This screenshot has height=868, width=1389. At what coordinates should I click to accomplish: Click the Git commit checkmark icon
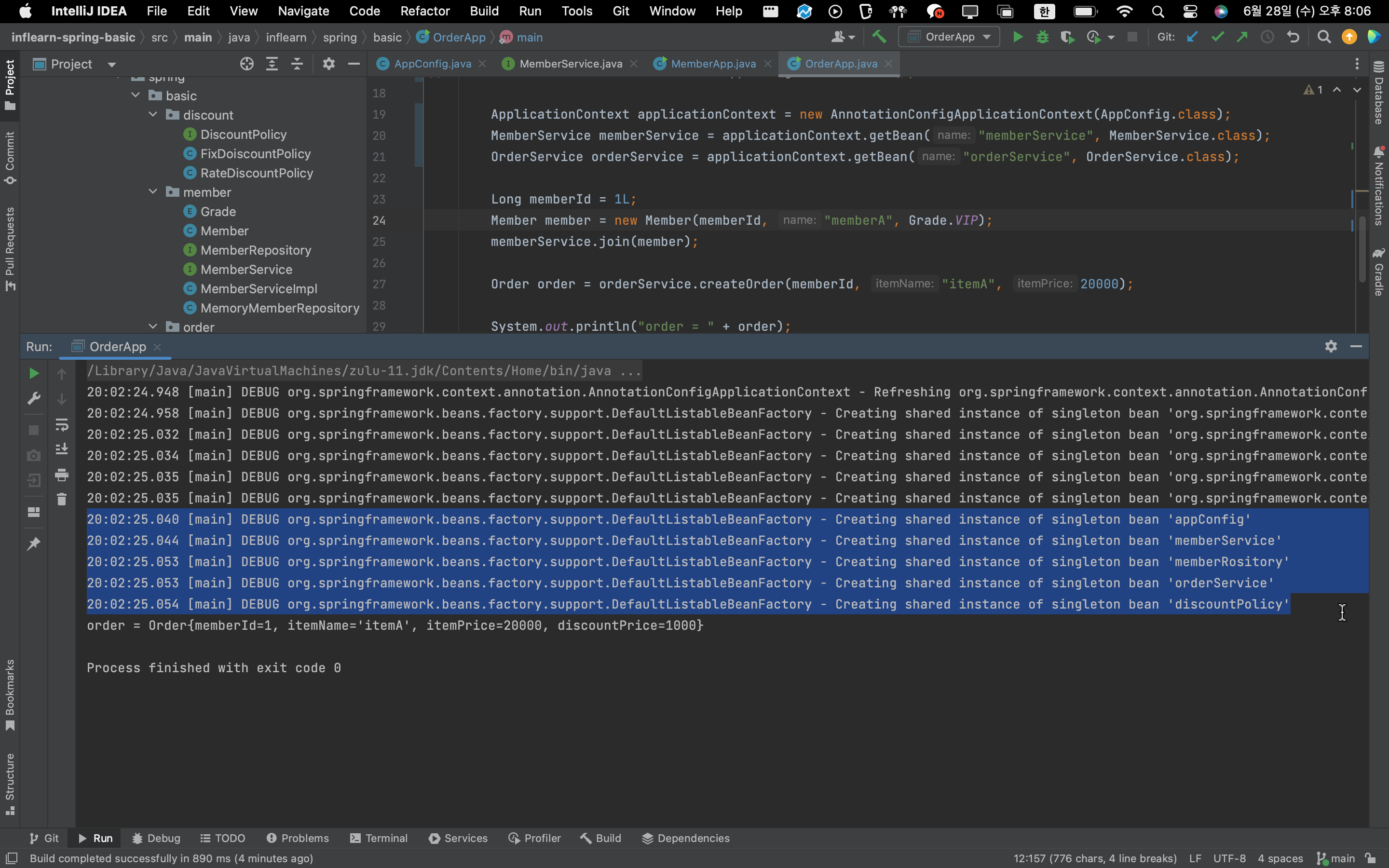(1217, 37)
